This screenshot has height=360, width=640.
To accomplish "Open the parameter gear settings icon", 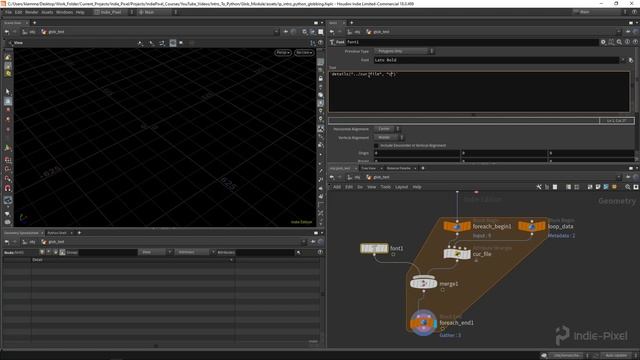I will [603, 42].
